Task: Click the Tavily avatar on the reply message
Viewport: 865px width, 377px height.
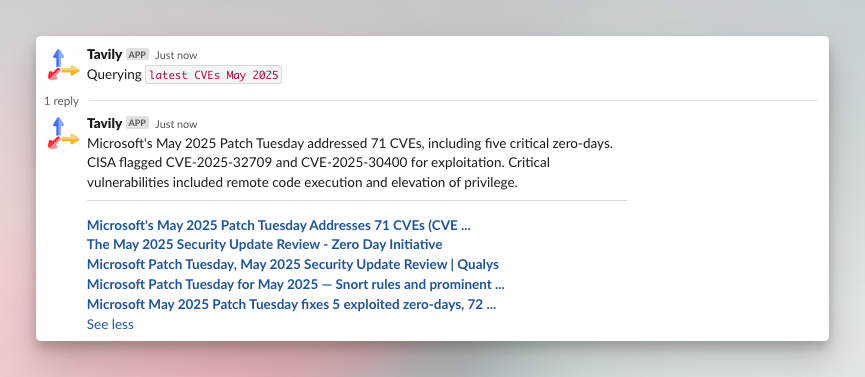Action: tap(63, 133)
